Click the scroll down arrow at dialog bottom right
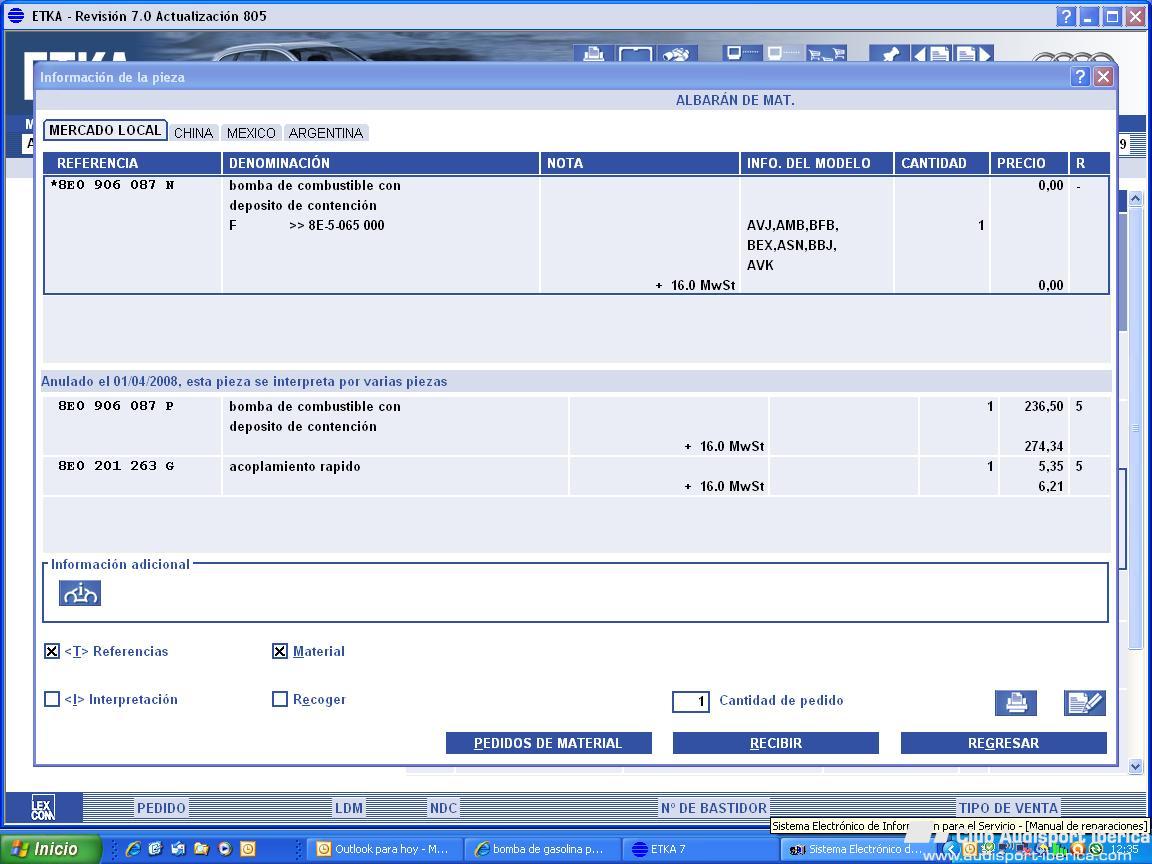 pyautogui.click(x=1135, y=767)
